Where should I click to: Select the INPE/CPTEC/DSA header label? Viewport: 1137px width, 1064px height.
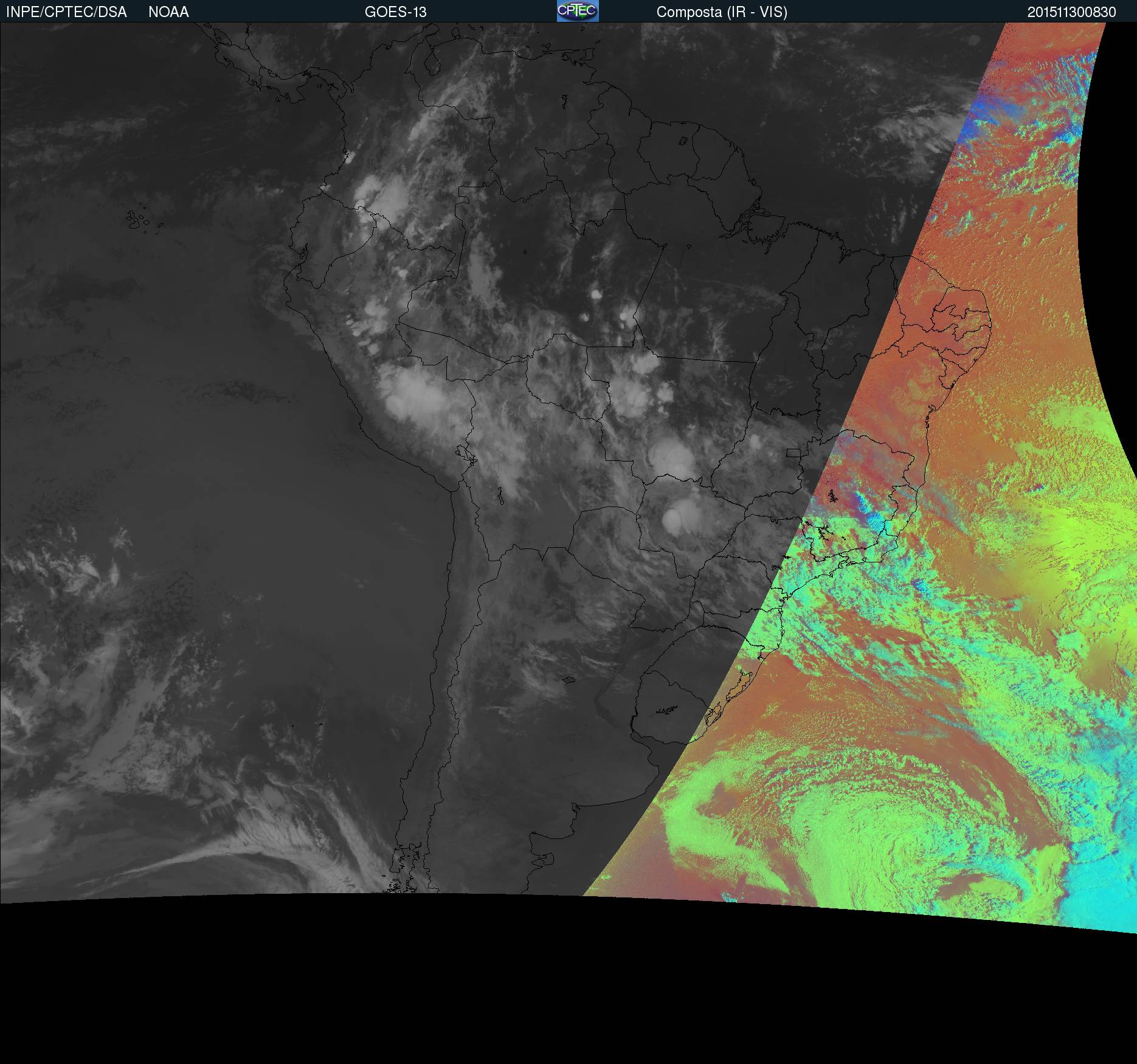click(x=66, y=12)
